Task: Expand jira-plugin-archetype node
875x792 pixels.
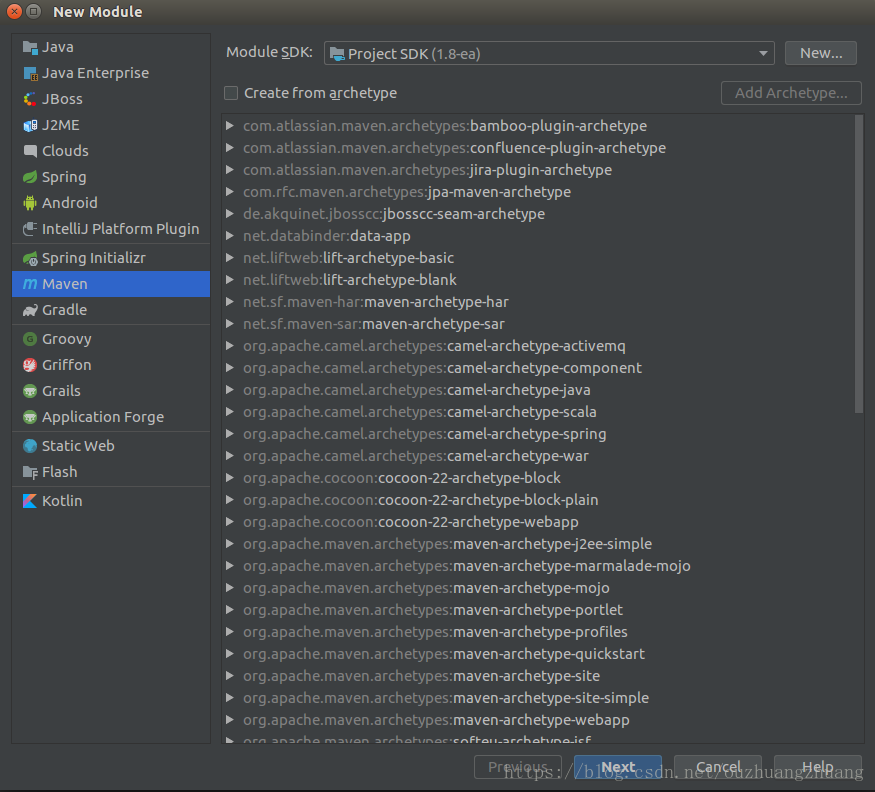Action: pos(229,170)
